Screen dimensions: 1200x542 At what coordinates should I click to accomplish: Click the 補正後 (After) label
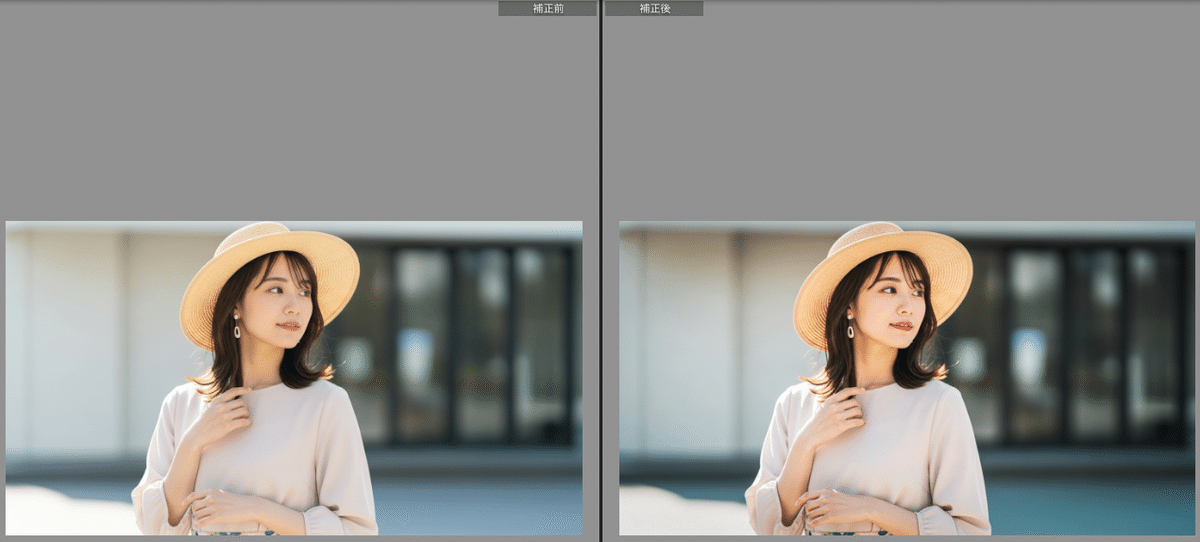(x=654, y=8)
